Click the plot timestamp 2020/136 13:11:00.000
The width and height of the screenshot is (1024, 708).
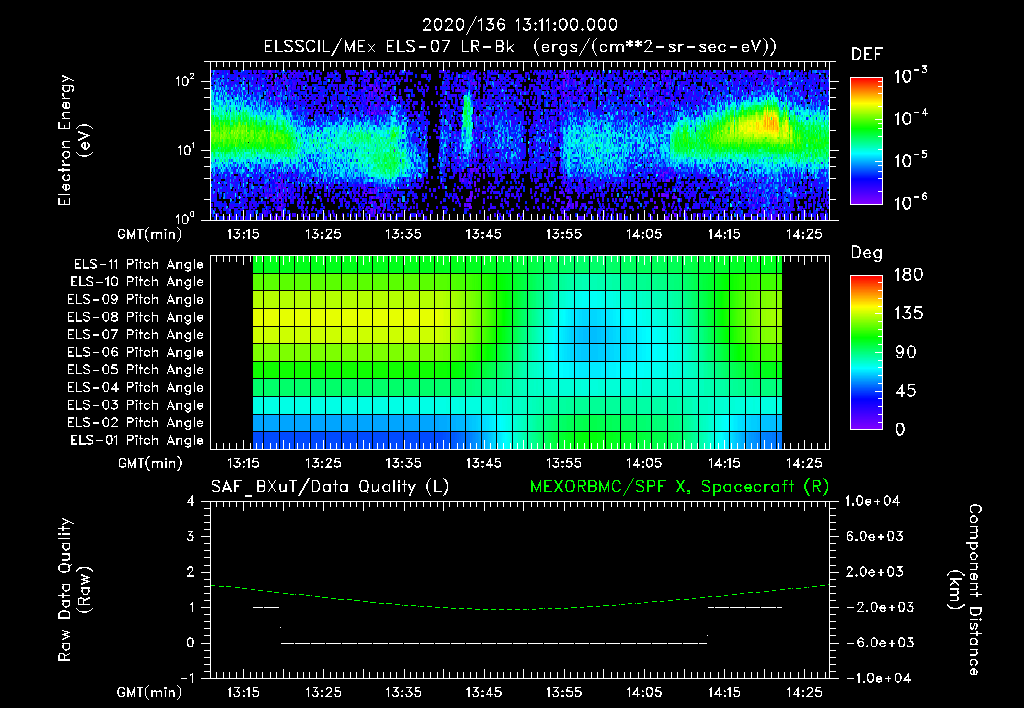(x=520, y=25)
